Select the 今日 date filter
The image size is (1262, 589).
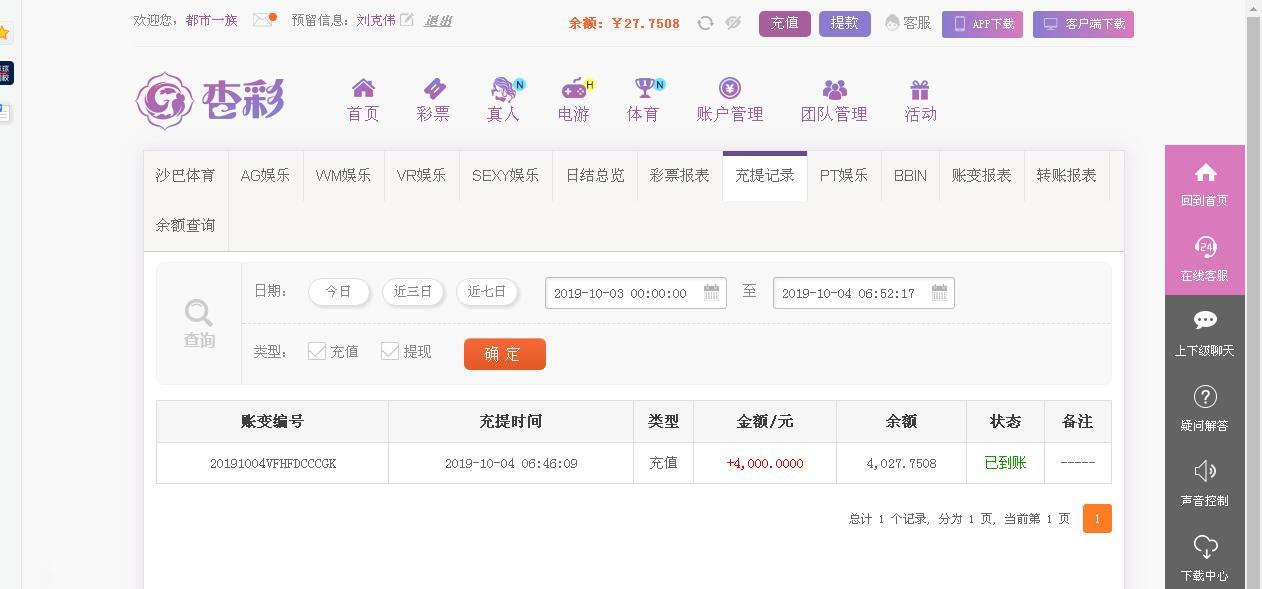pos(339,291)
